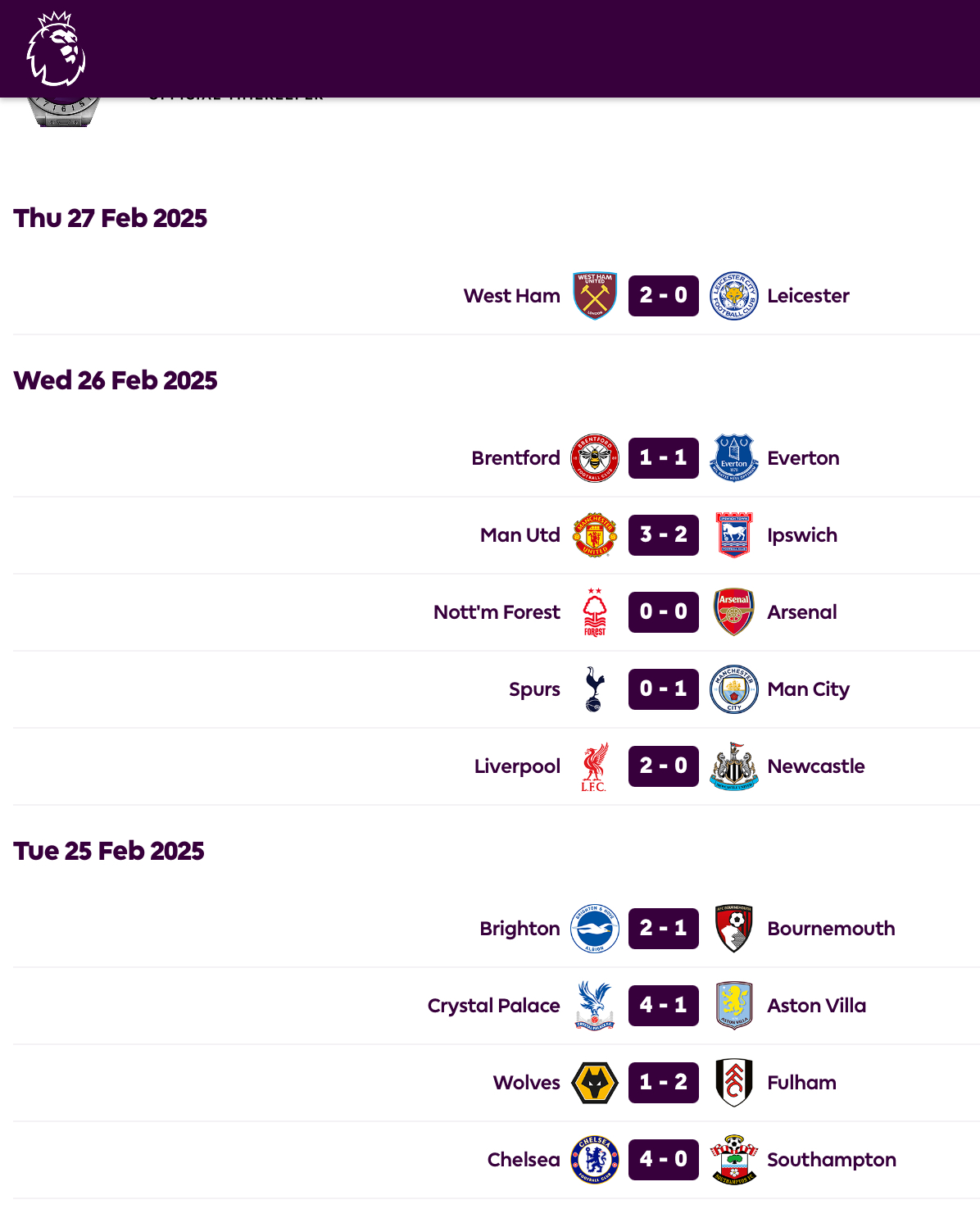The image size is (980, 1209).
Task: Click the Everton club crest
Action: pyautogui.click(x=734, y=458)
